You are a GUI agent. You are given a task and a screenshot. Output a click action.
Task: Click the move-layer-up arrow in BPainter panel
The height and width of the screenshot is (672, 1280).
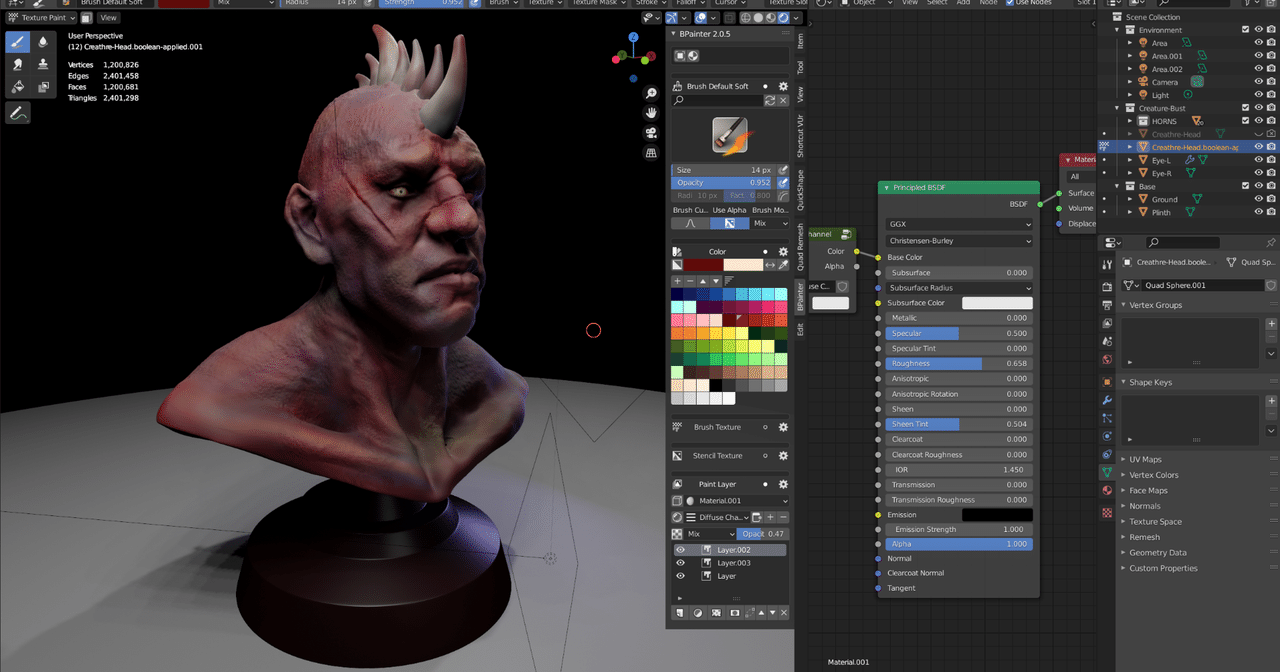760,611
